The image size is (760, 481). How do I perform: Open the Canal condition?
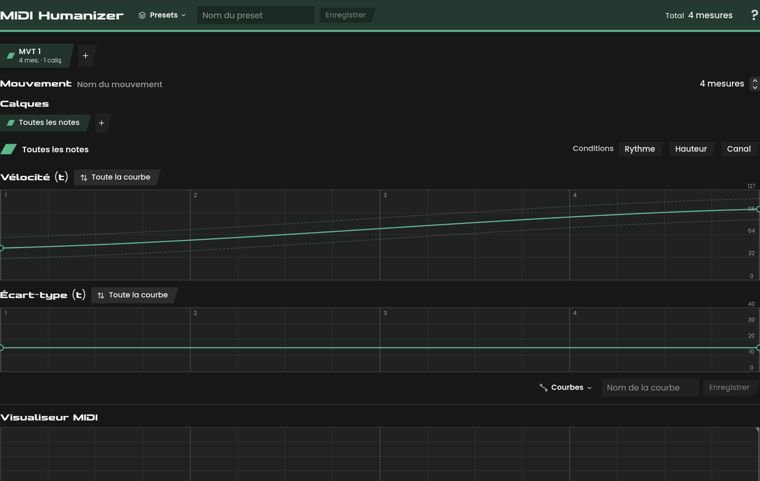pos(739,149)
